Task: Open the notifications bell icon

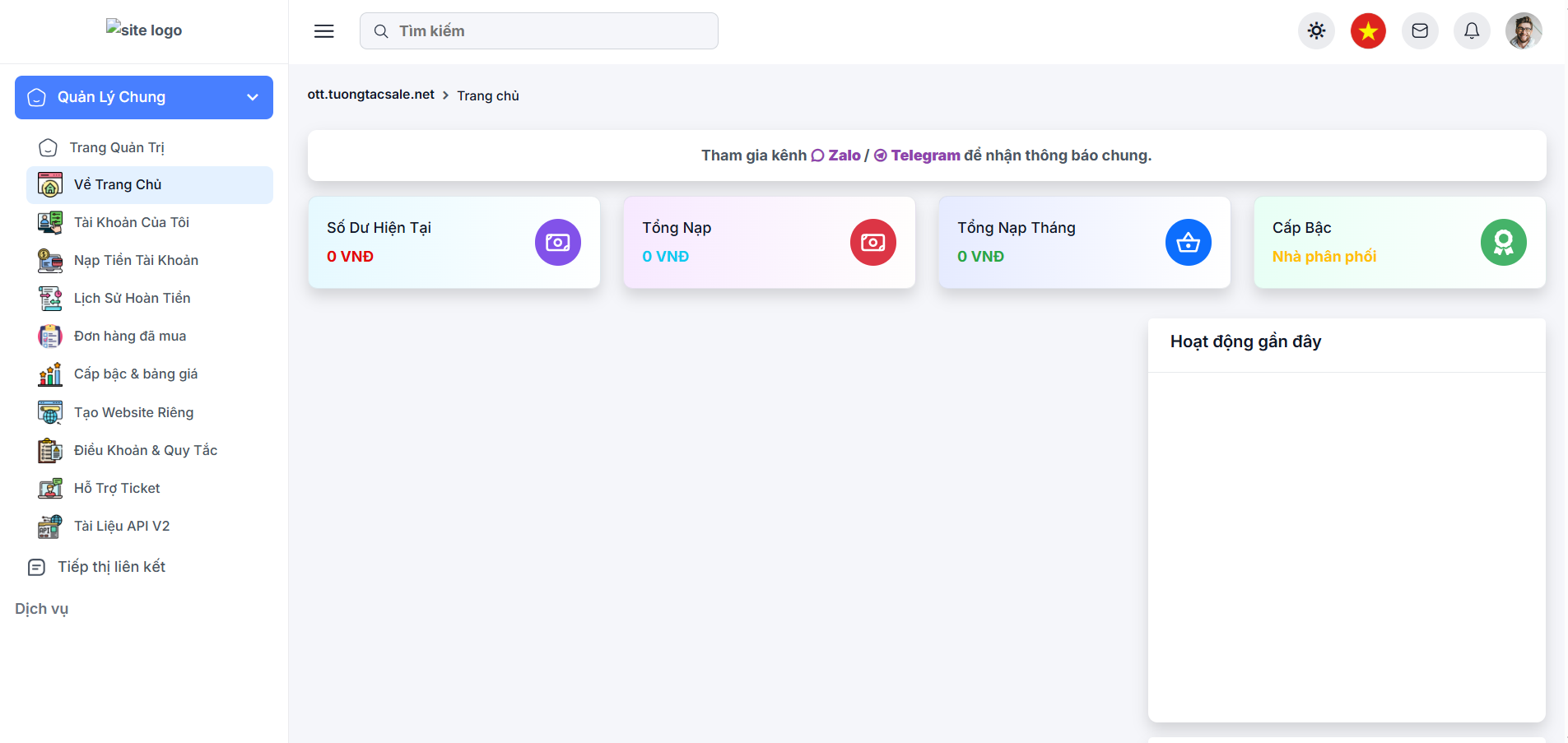Action: tap(1472, 31)
